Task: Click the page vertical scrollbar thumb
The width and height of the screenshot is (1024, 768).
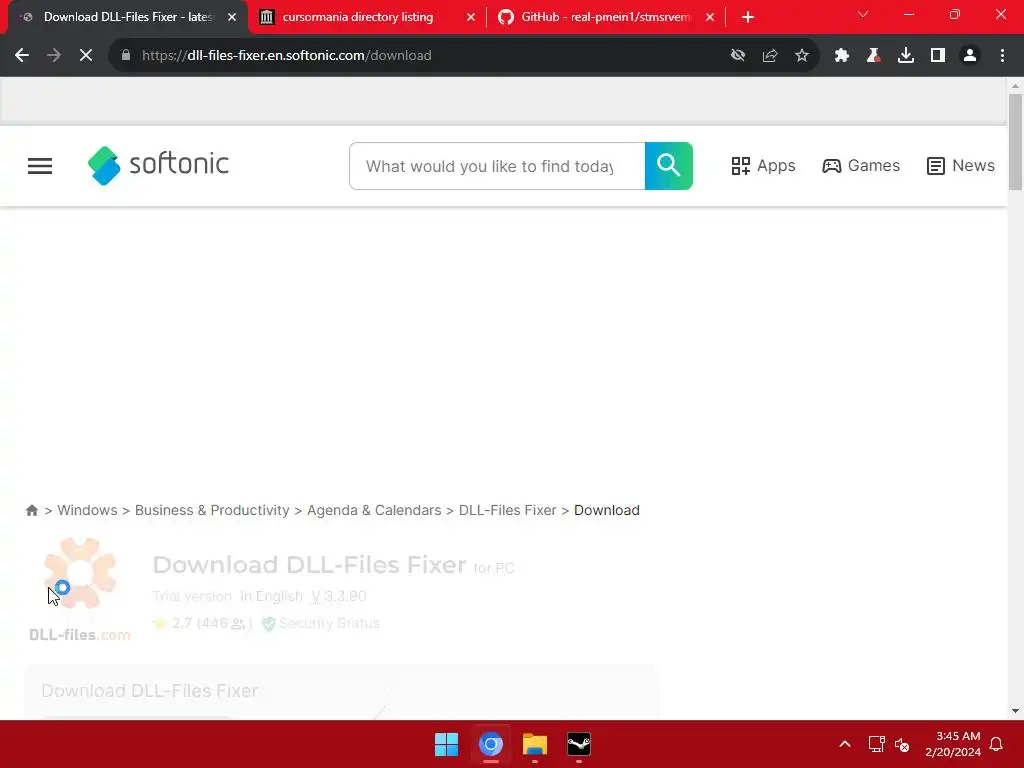Action: pyautogui.click(x=1015, y=141)
